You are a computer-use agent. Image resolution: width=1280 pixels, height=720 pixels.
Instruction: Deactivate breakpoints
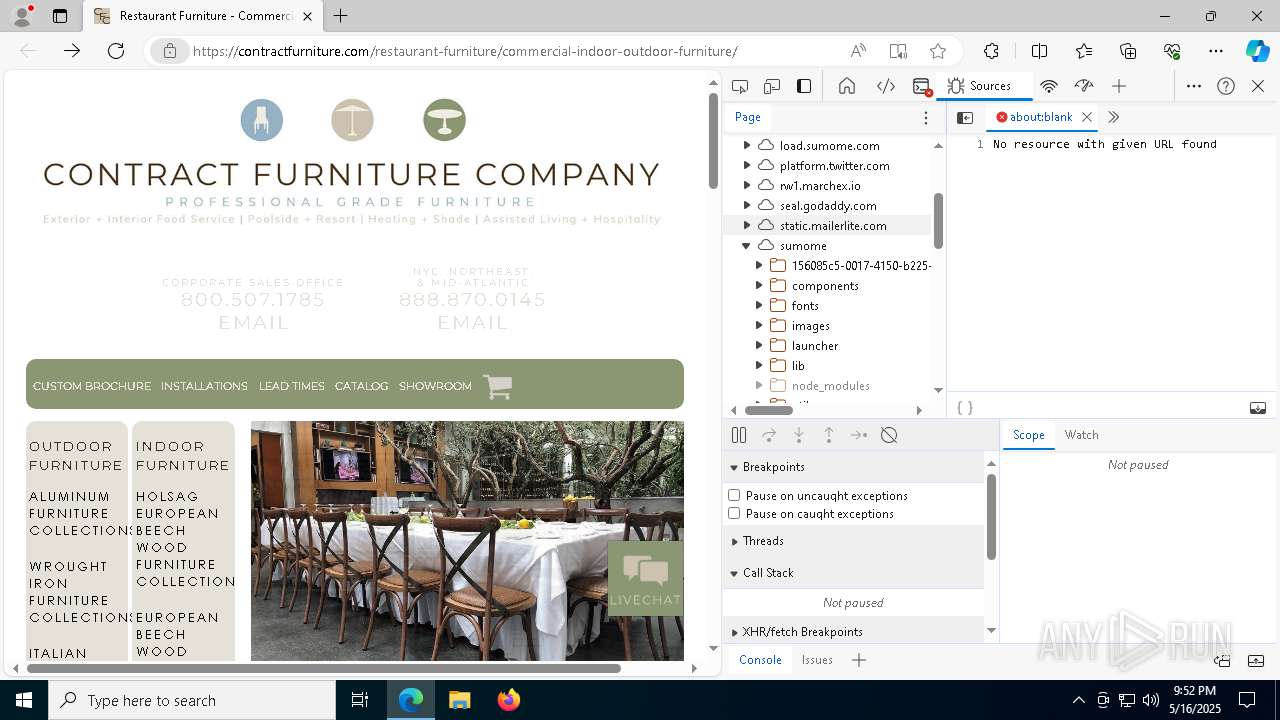(x=889, y=435)
